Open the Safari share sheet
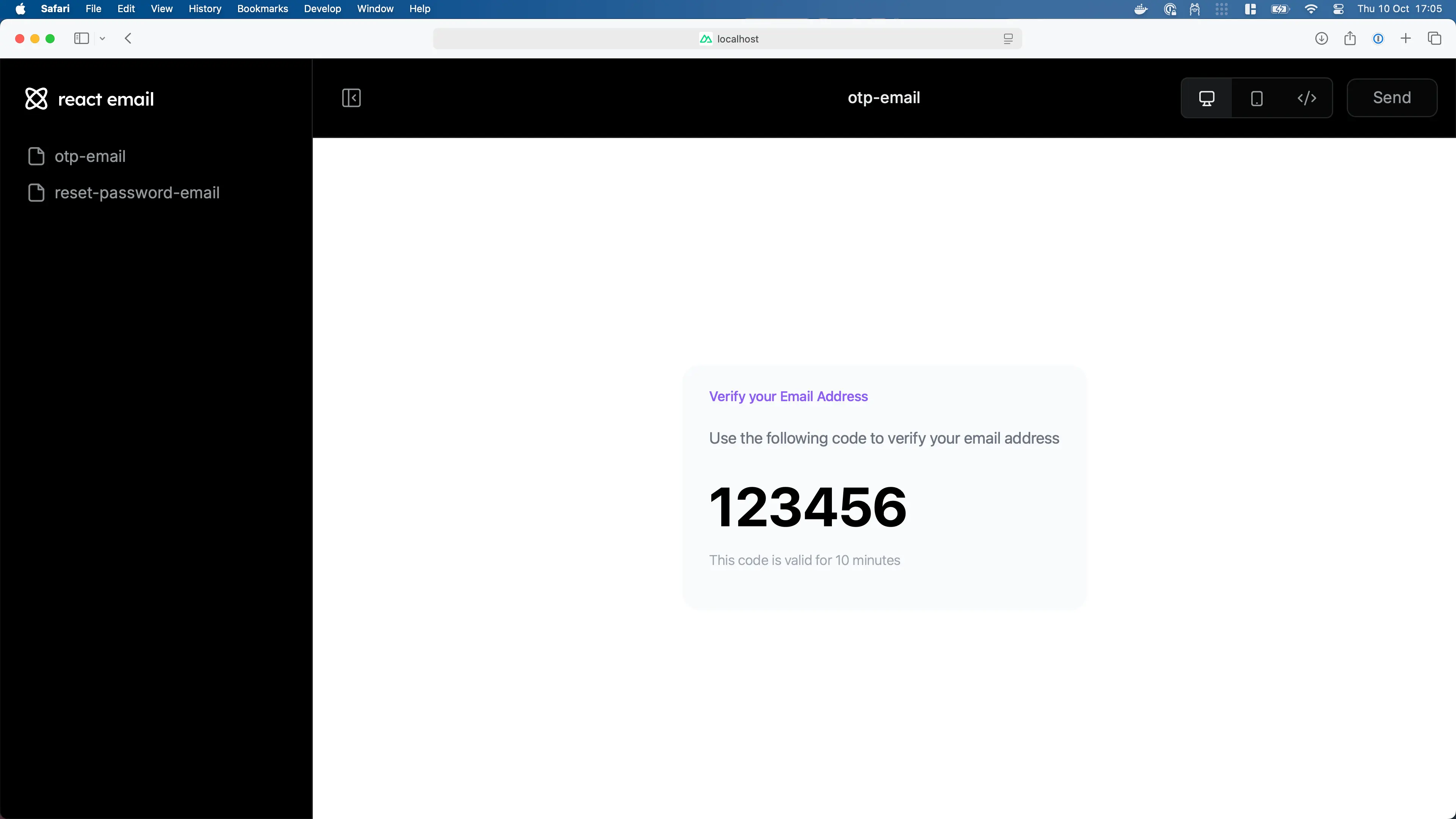 point(1350,38)
